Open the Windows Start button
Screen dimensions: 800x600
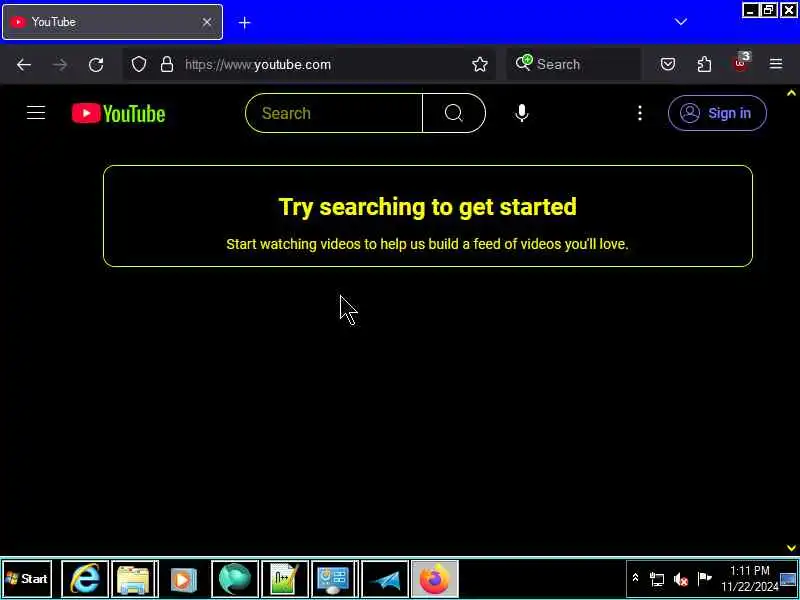[27, 579]
